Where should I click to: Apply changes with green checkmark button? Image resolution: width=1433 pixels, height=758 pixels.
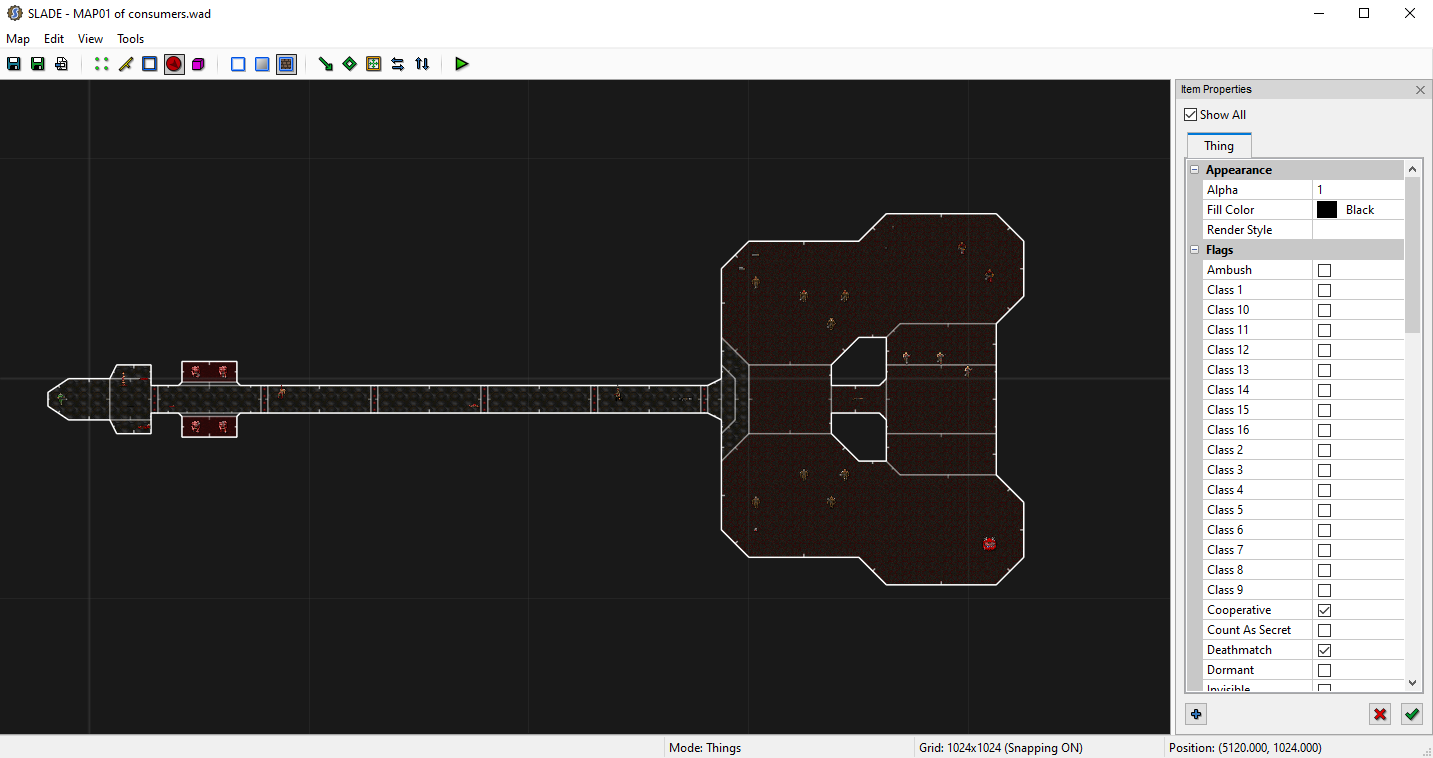[x=1411, y=714]
